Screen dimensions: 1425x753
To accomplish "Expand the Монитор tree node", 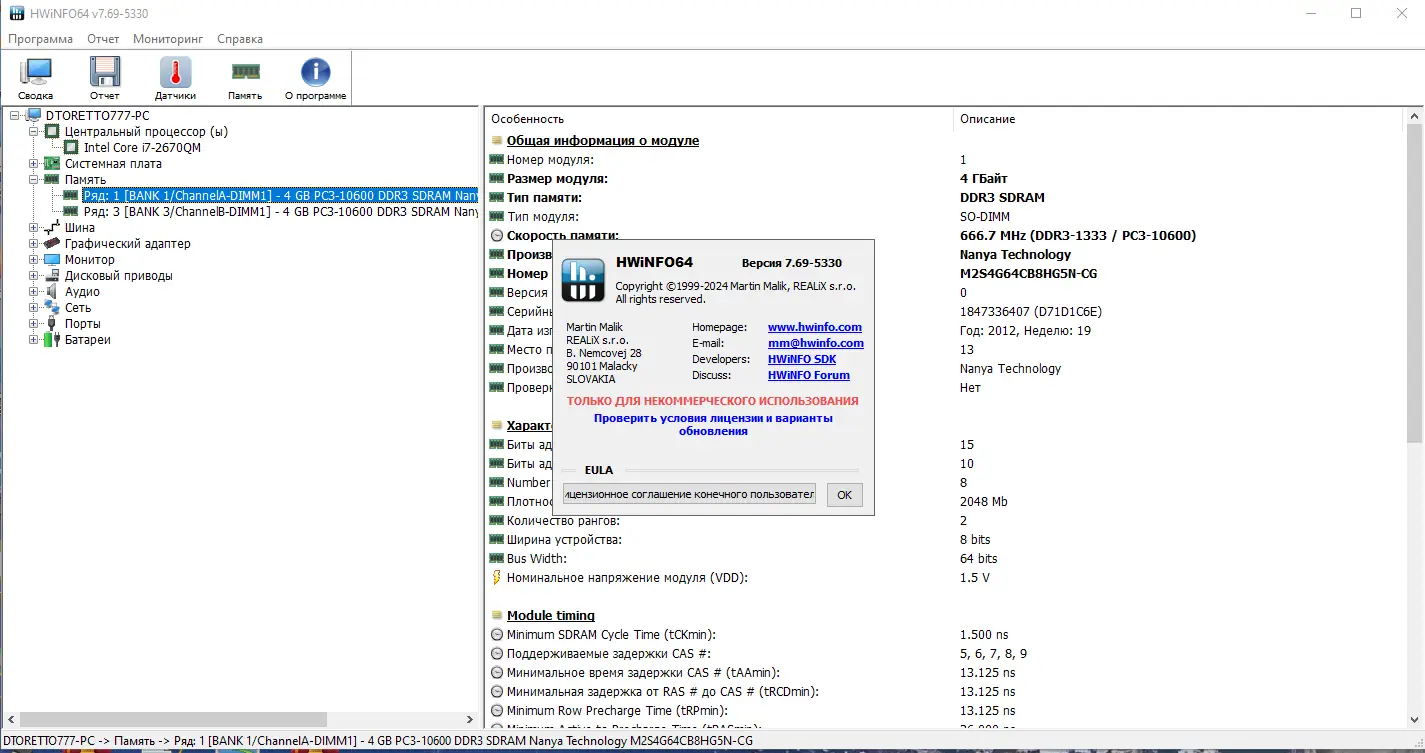I will pyautogui.click(x=34, y=260).
